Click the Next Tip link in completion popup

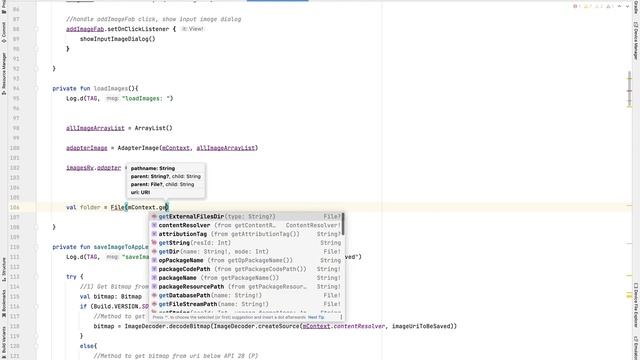316,317
